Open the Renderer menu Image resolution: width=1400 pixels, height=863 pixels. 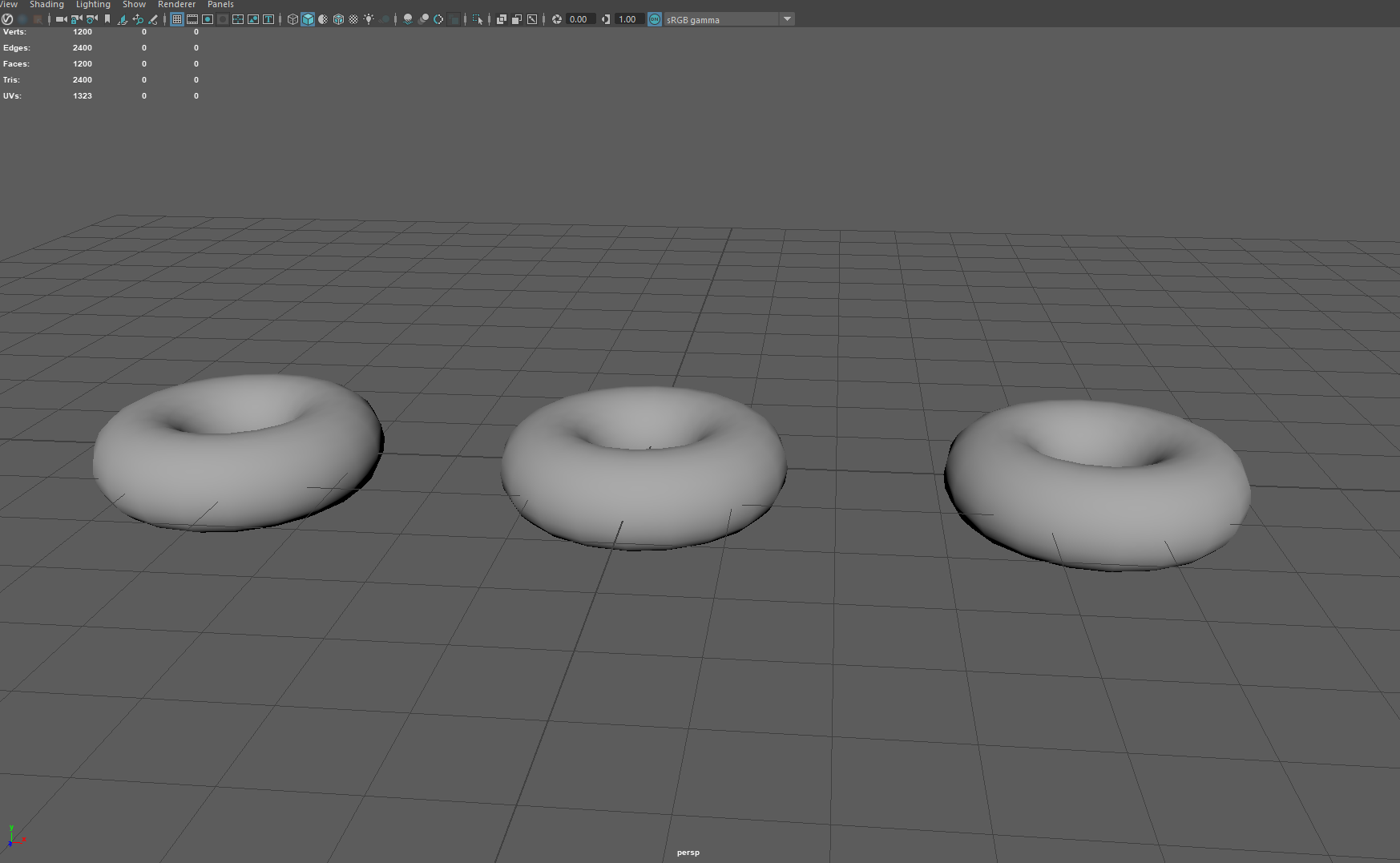[x=176, y=5]
